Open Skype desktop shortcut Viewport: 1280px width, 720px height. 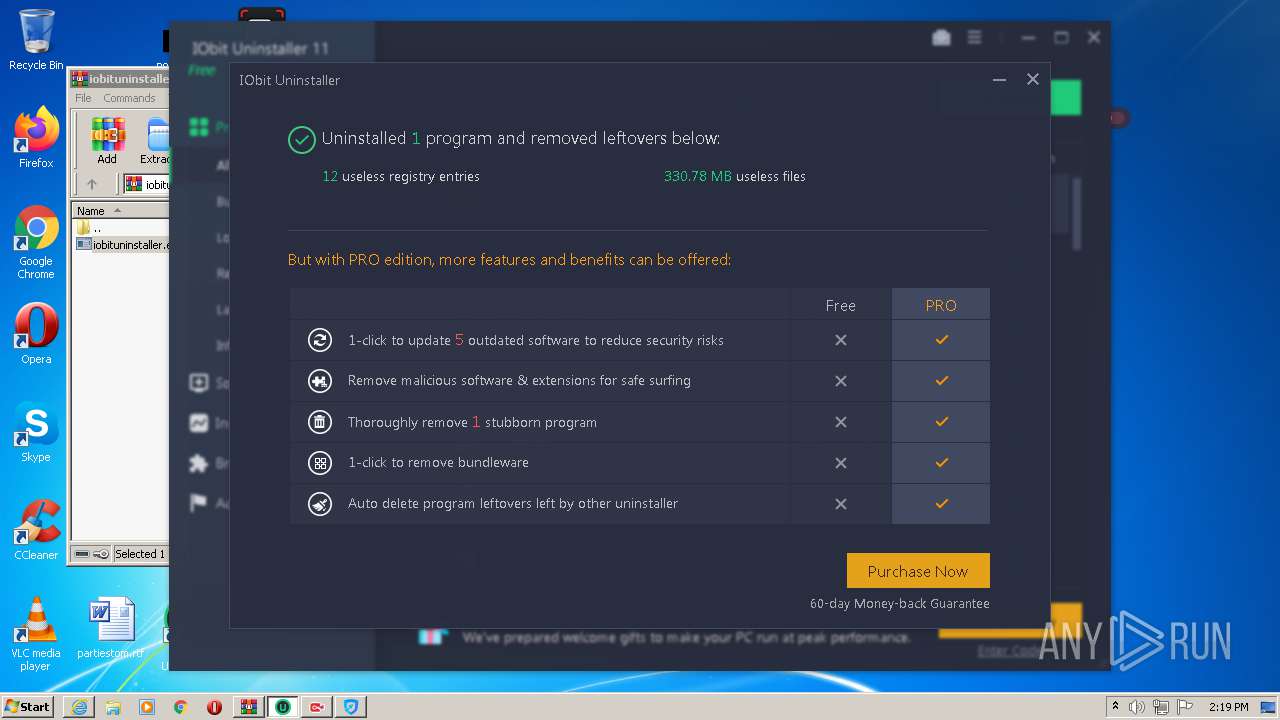point(36,432)
